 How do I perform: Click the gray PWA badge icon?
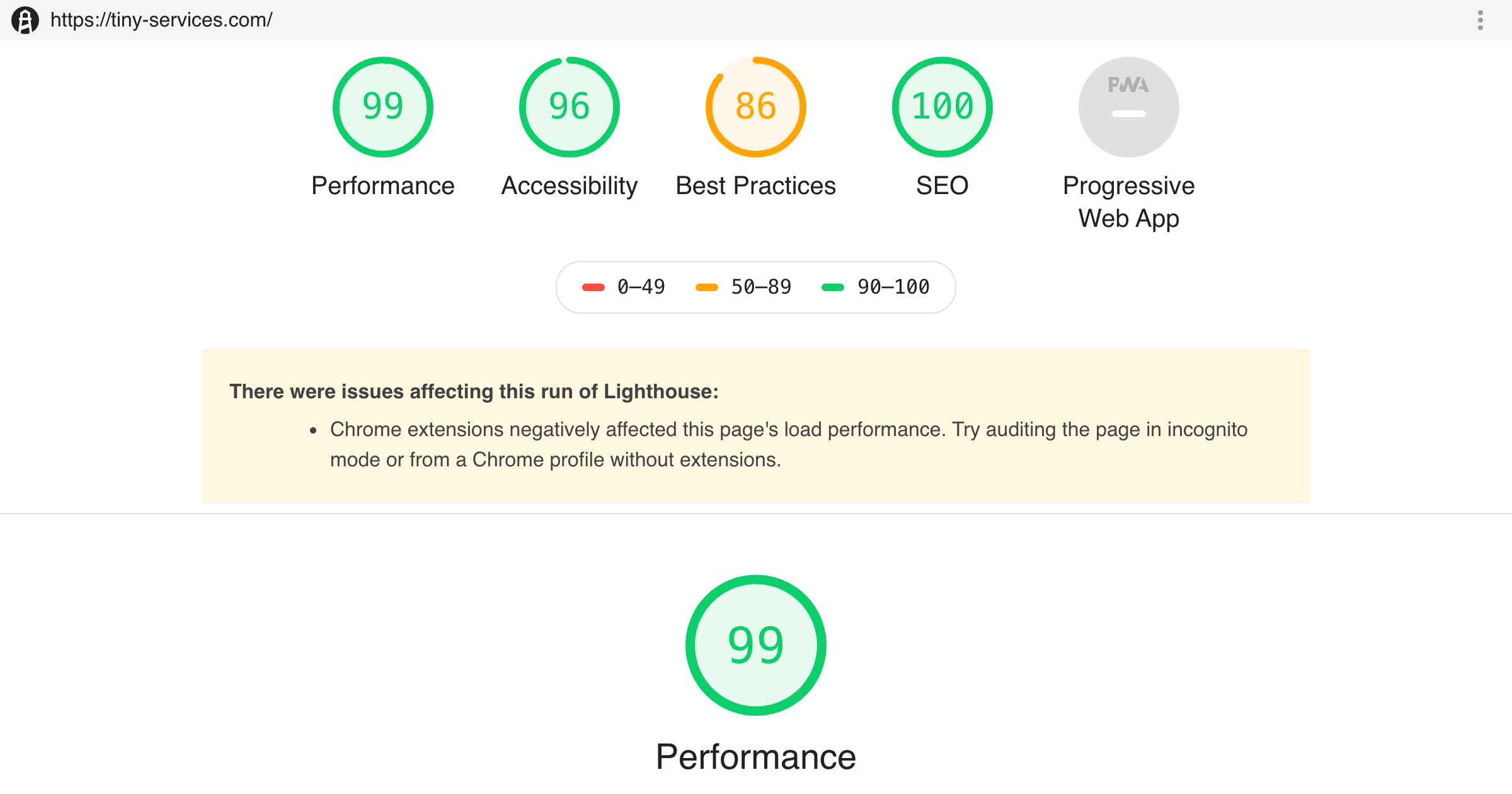[x=1129, y=107]
